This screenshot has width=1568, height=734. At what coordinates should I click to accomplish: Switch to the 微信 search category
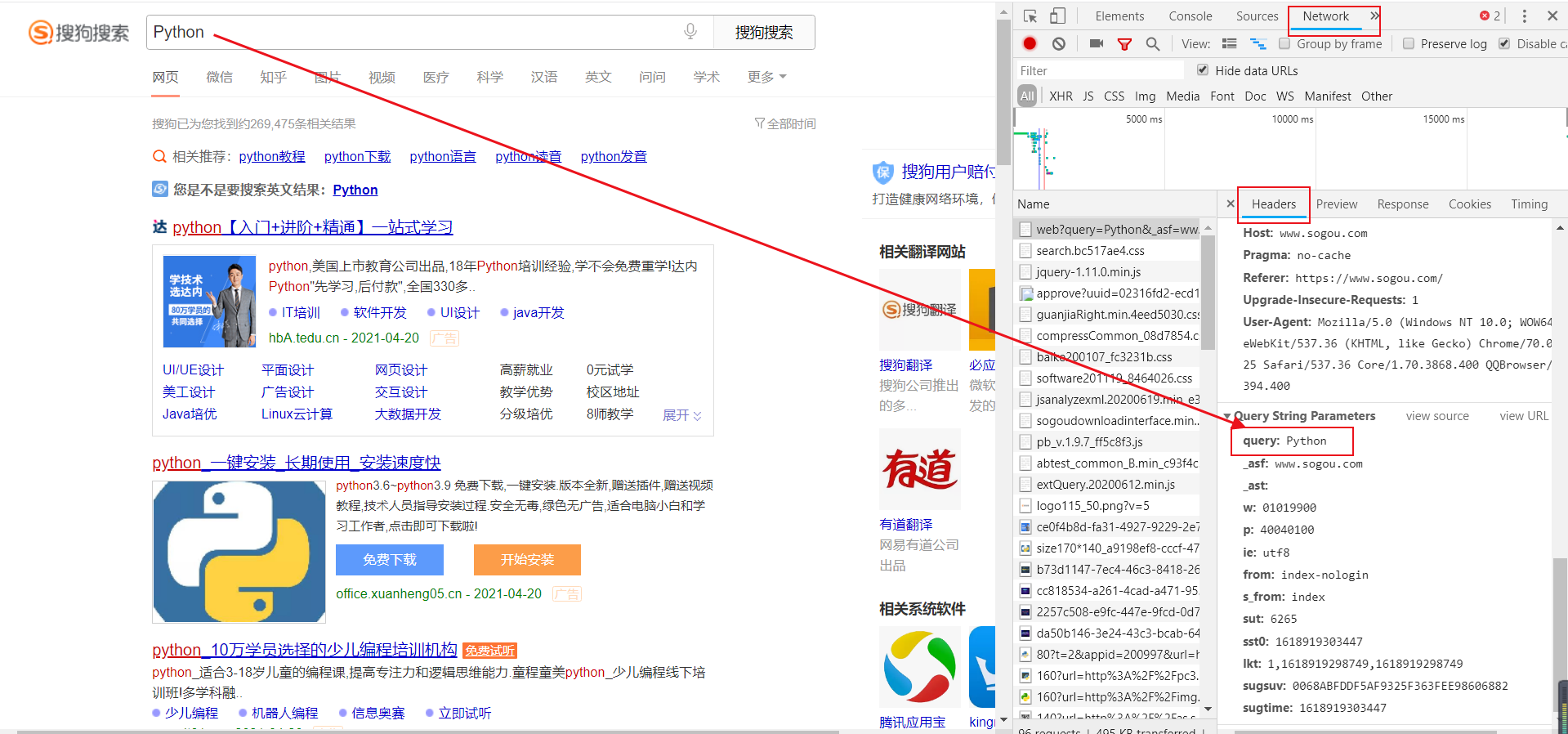click(219, 77)
